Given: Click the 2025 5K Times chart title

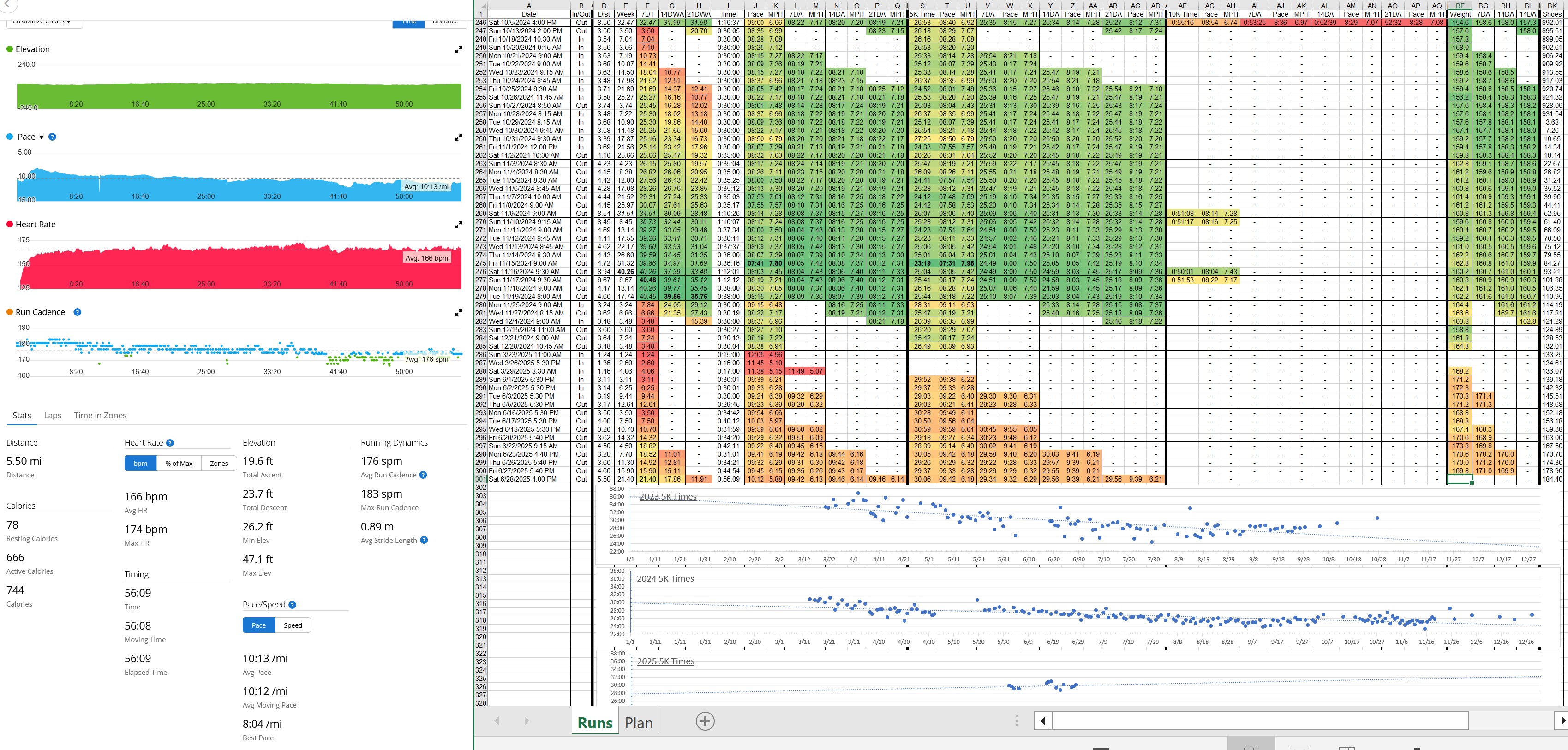Looking at the screenshot, I should coord(666,661).
